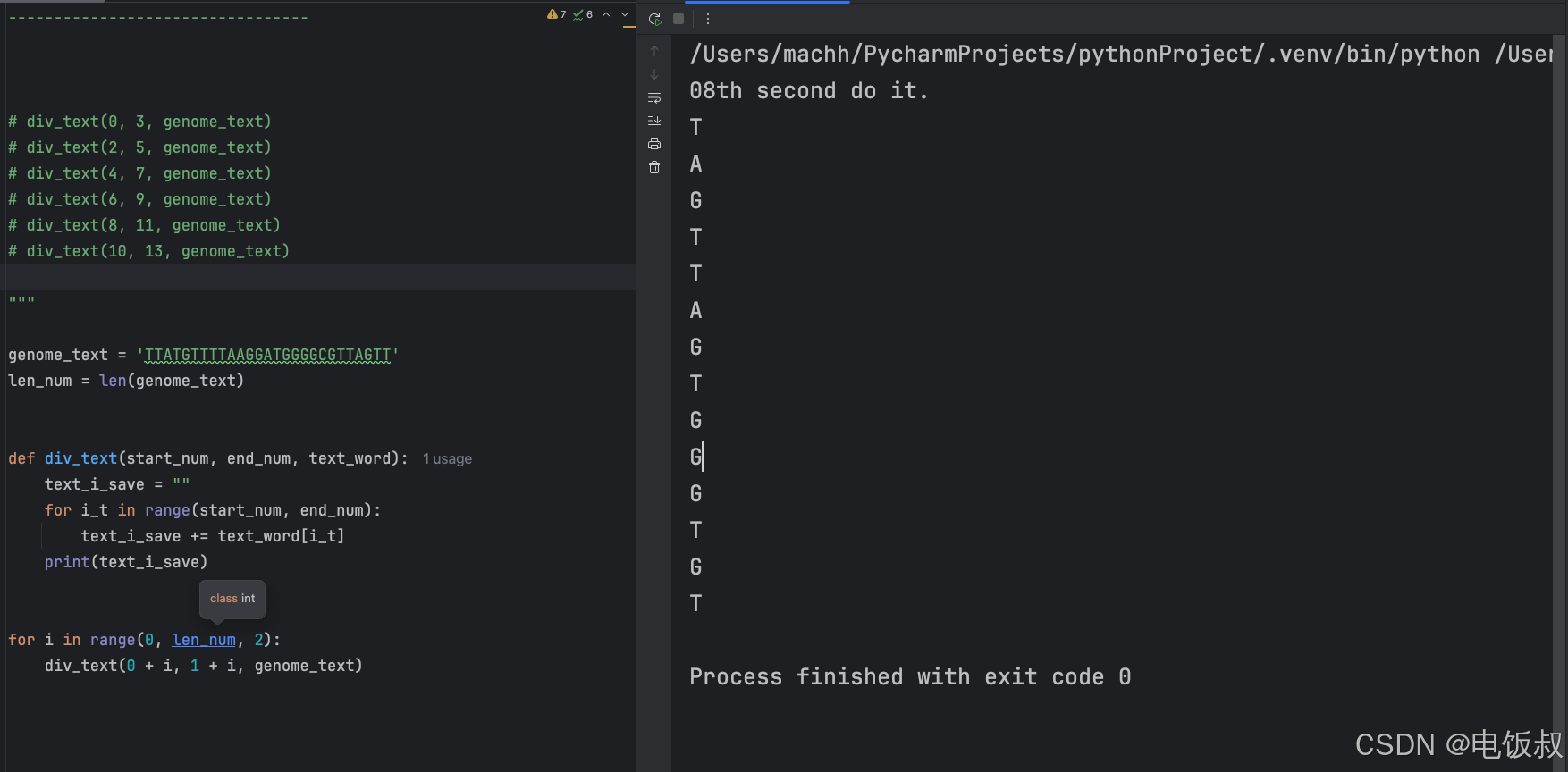This screenshot has width=1568, height=772.
Task: Click the 'class int' tooltip popup
Action: pyautogui.click(x=232, y=599)
